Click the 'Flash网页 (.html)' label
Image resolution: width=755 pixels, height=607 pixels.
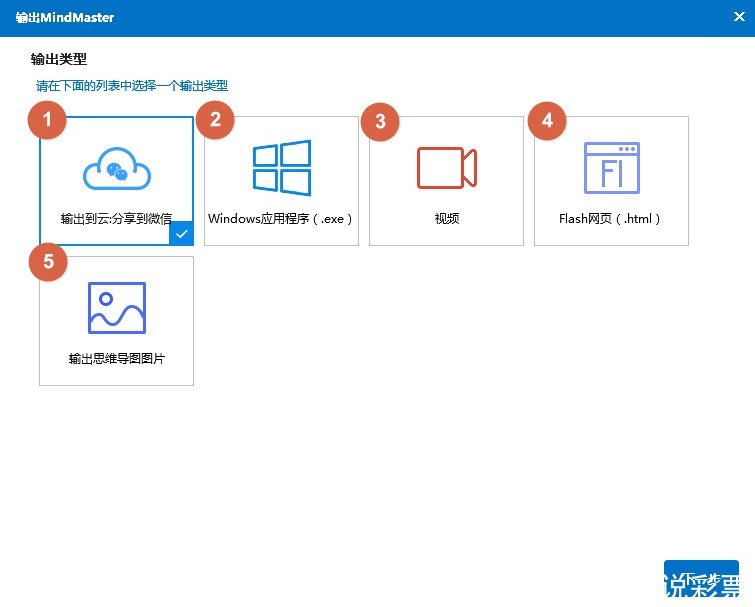coord(610,219)
